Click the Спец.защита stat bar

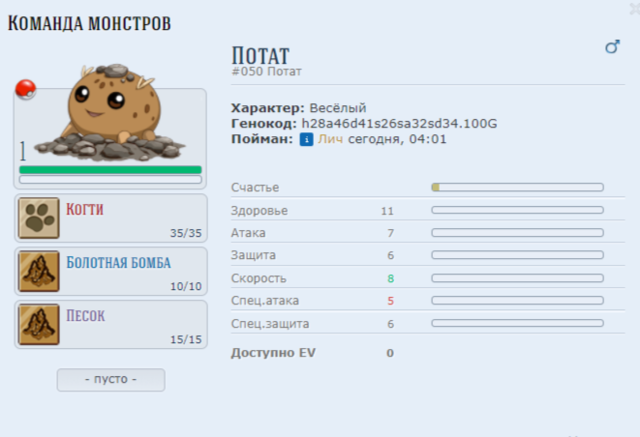[518, 323]
